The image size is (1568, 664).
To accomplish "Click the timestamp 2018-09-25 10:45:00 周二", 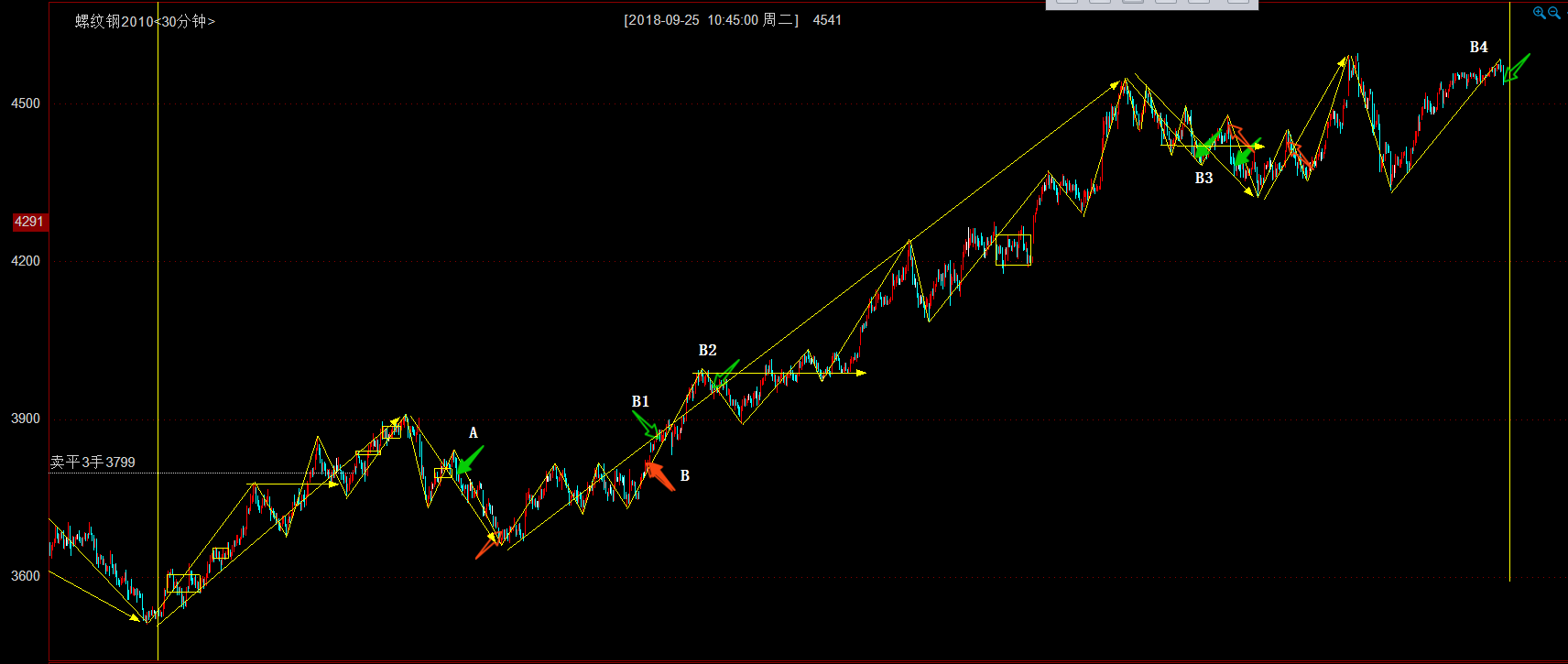I will point(711,20).
